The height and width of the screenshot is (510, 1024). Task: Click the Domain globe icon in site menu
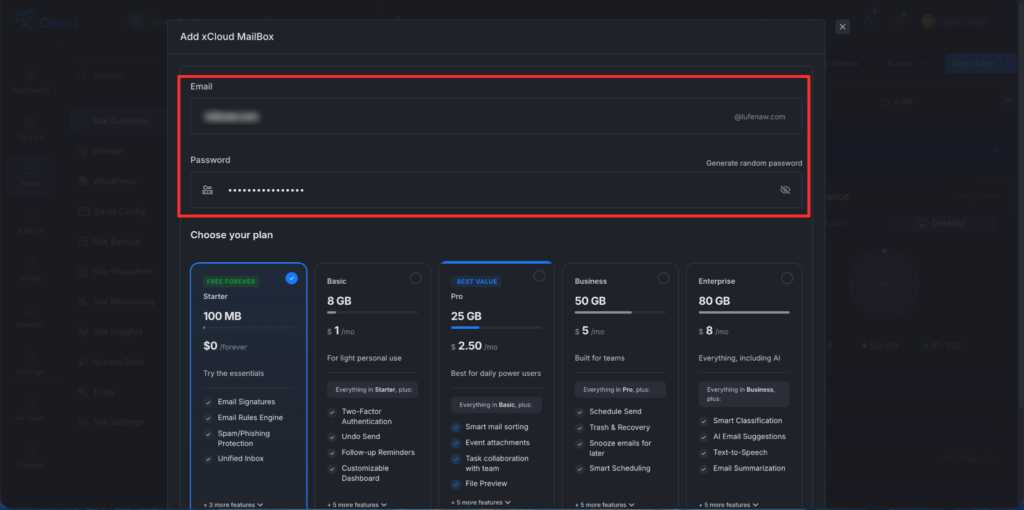point(83,151)
